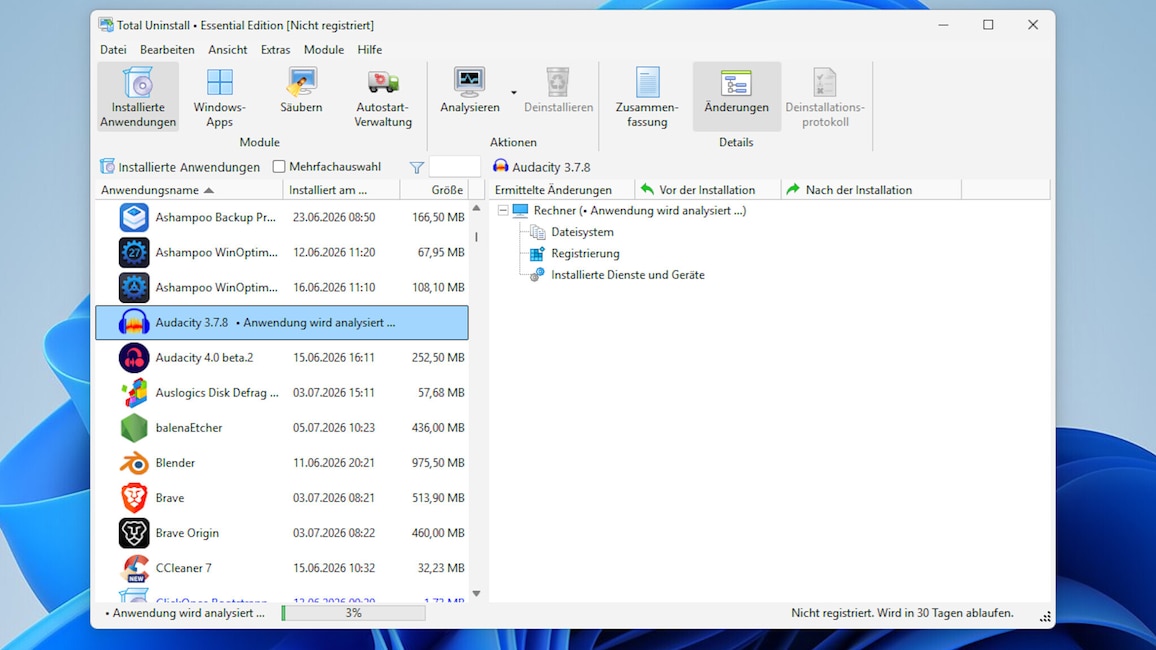Select the balenaEtcher cube icon
The width and height of the screenshot is (1156, 650).
(x=133, y=427)
